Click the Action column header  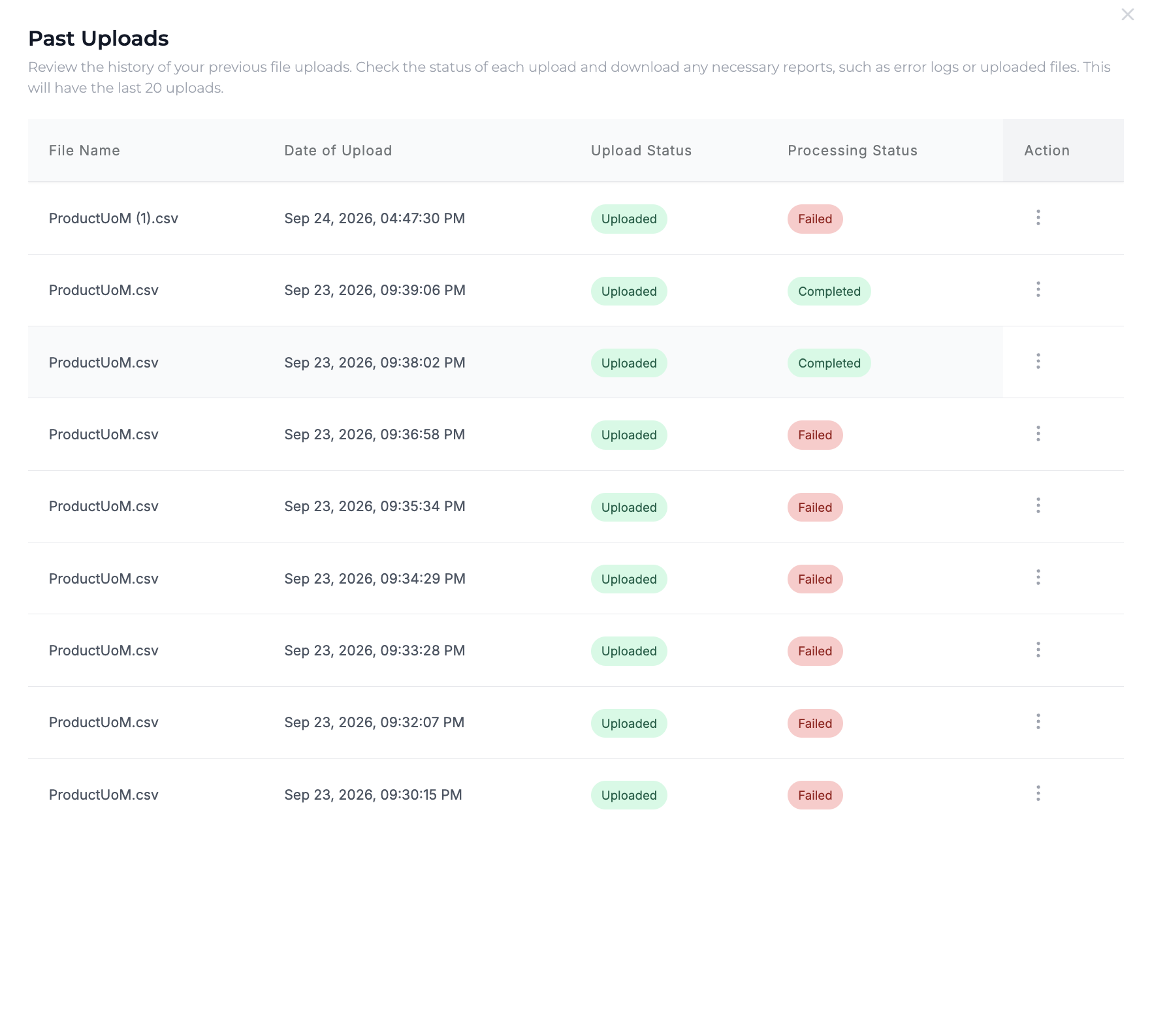pos(1047,151)
